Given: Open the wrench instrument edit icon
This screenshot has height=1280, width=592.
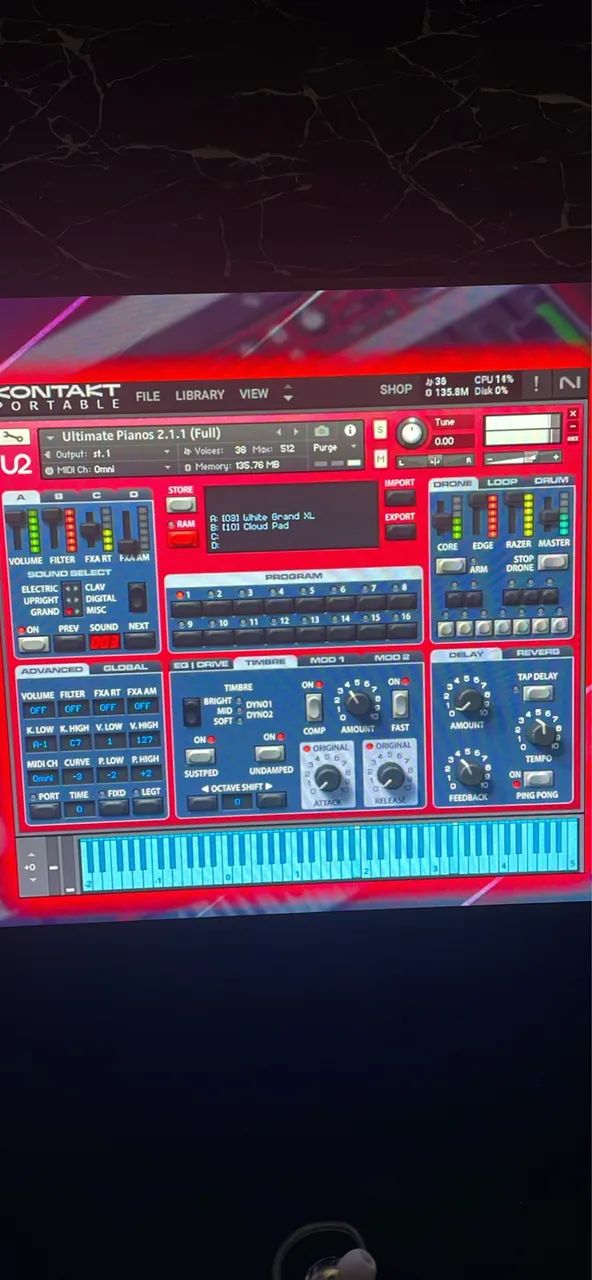Looking at the screenshot, I should click(14, 438).
